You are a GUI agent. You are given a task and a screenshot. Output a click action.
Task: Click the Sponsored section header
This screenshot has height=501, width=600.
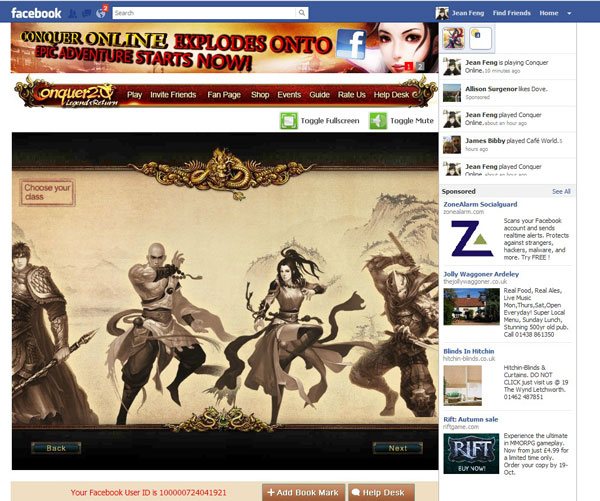click(x=458, y=191)
